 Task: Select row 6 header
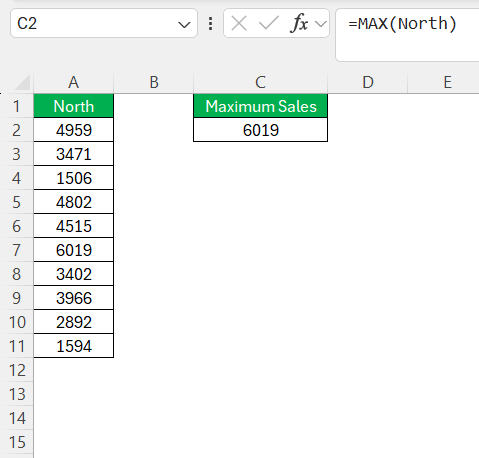pyautogui.click(x=17, y=226)
